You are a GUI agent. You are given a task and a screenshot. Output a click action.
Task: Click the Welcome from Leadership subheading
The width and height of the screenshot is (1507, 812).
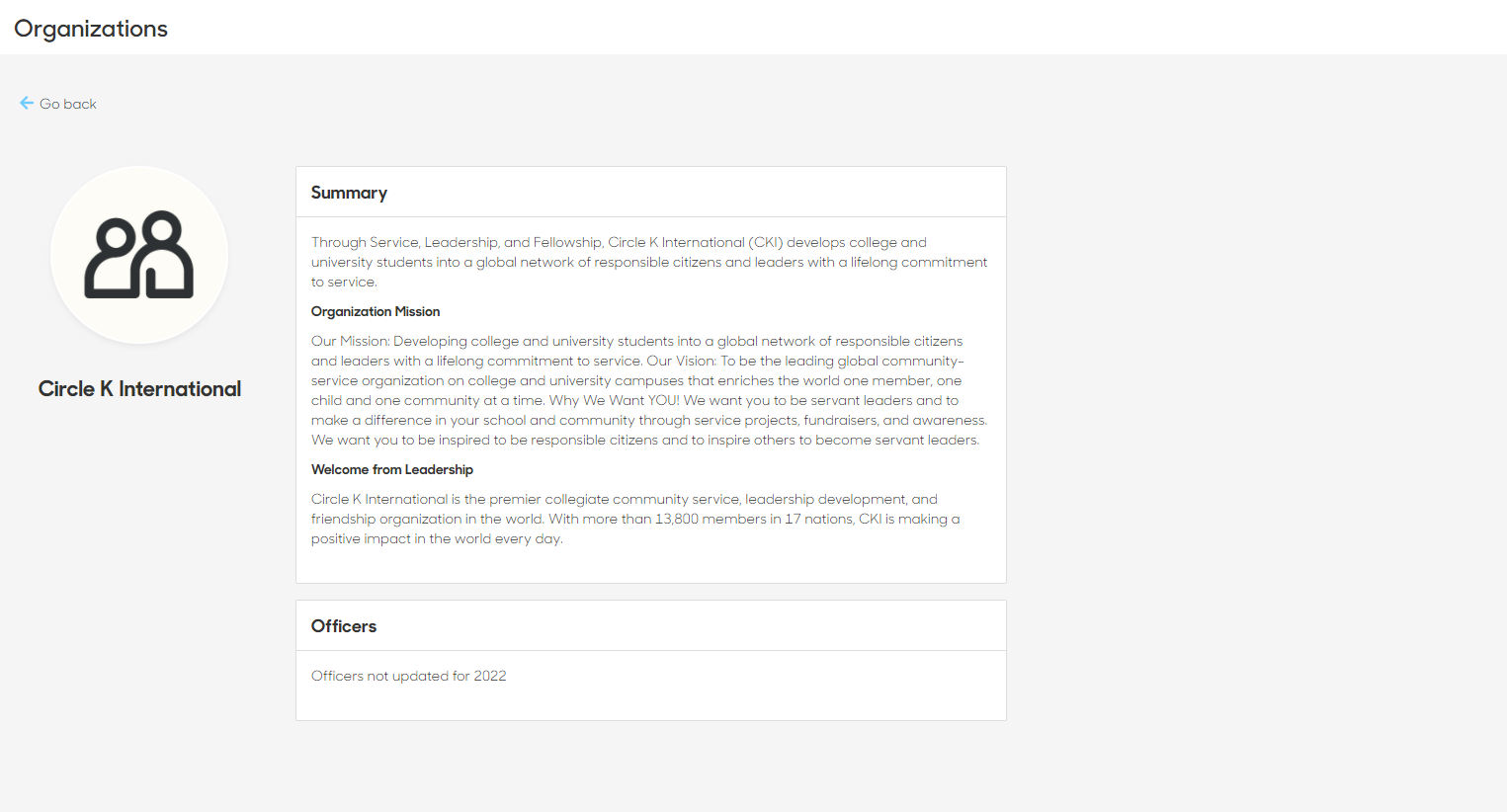[x=392, y=469]
